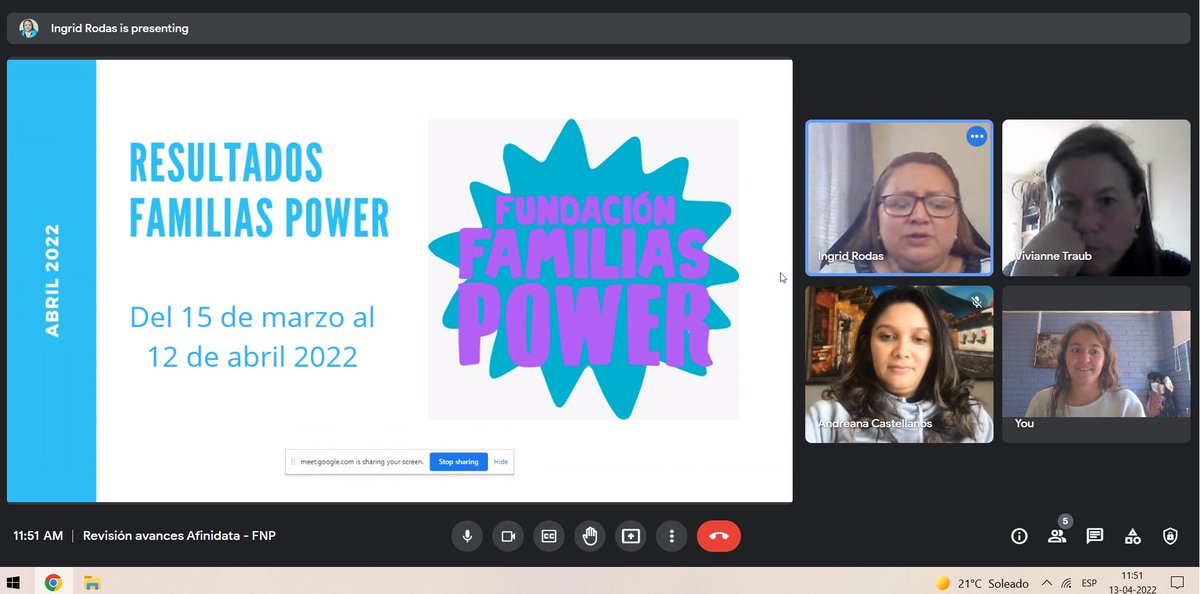Open File Explorer from the taskbar
This screenshot has height=594, width=1200.
(x=91, y=582)
